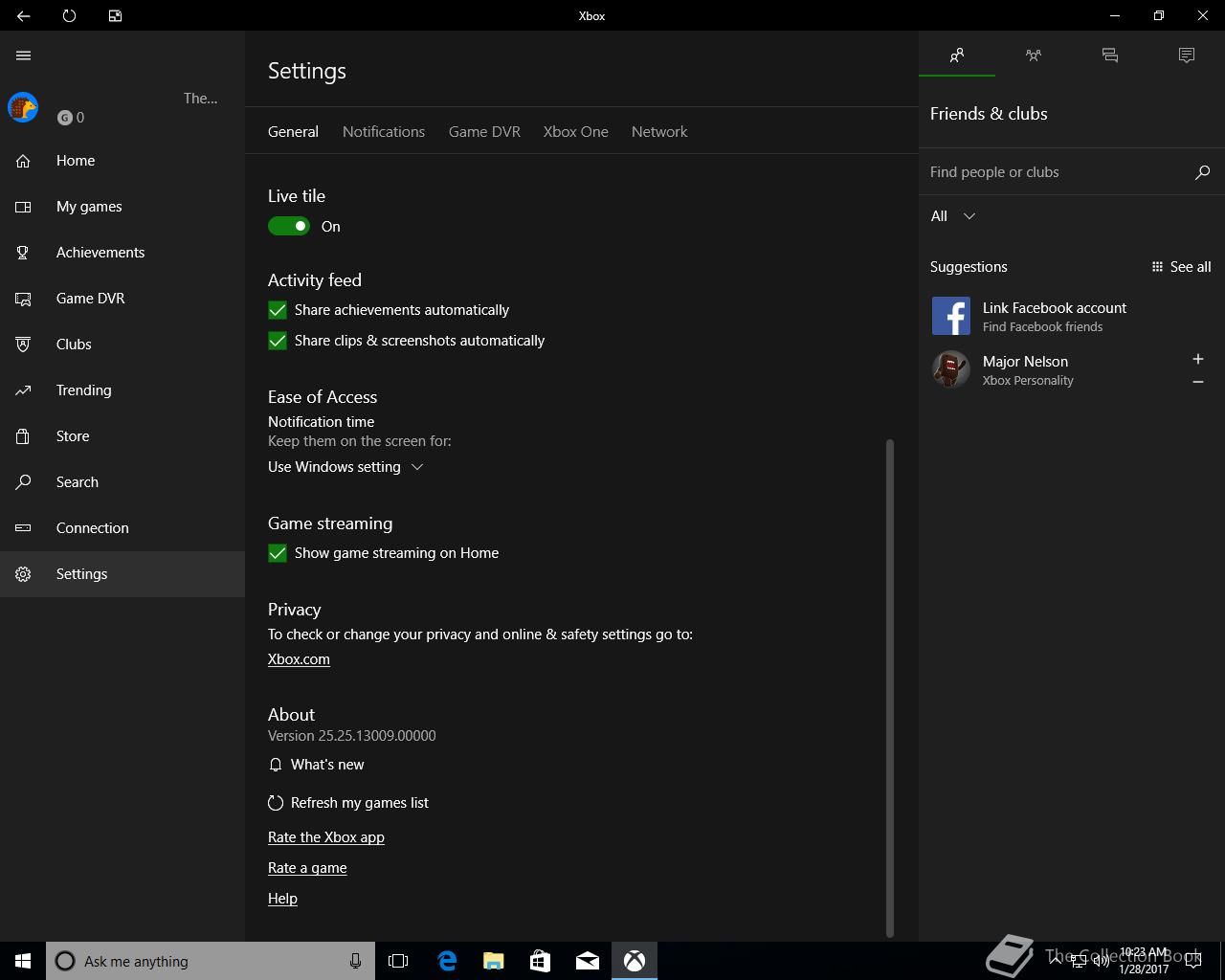Switch to the Notifications tab
Screen dimensions: 1225x980
coord(384,132)
